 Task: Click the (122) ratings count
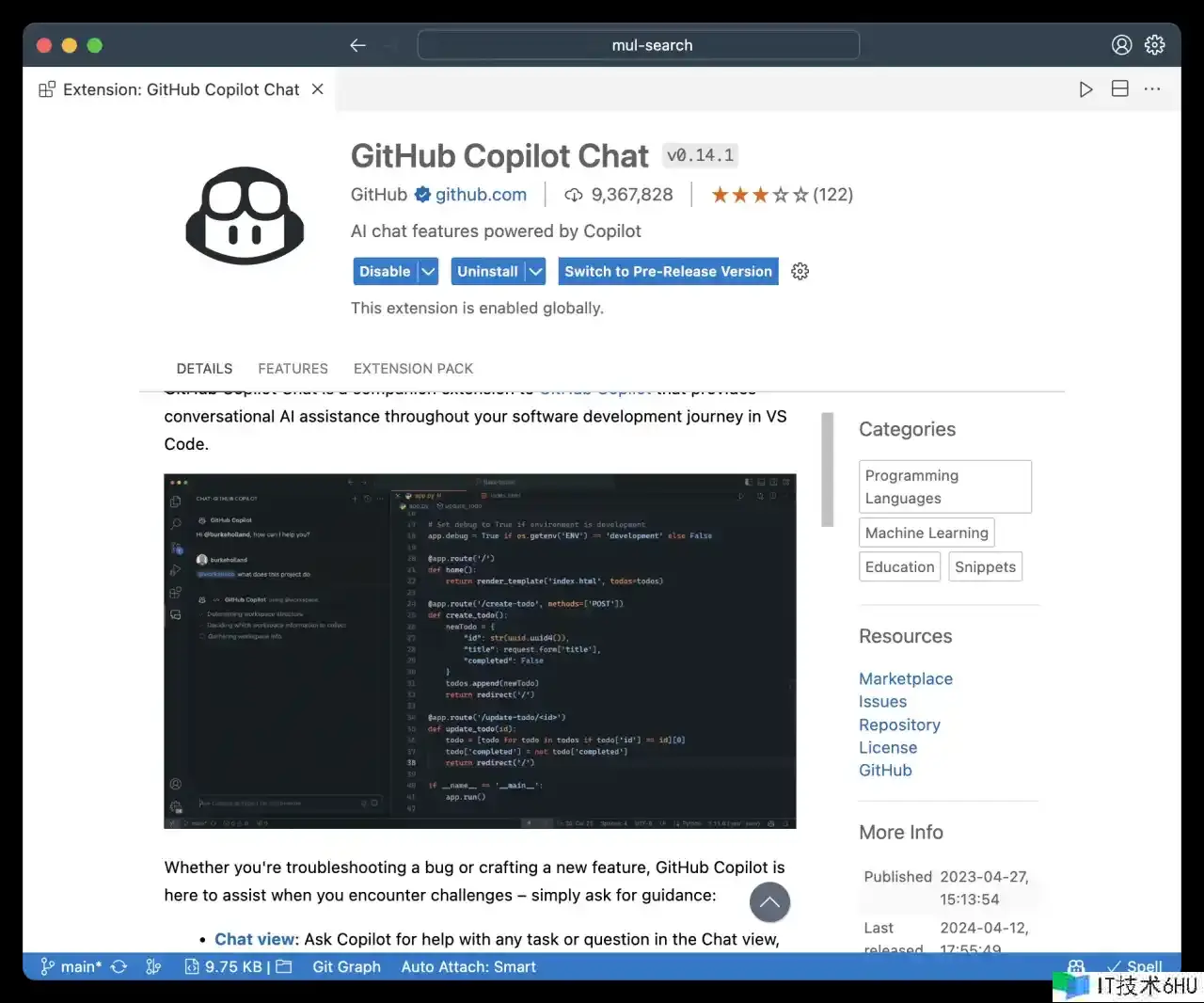click(833, 195)
